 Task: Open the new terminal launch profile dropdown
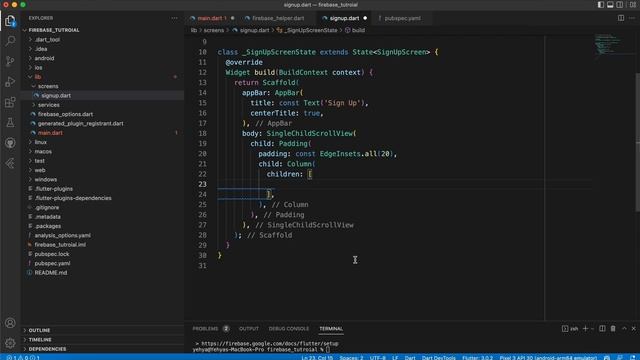592,329
